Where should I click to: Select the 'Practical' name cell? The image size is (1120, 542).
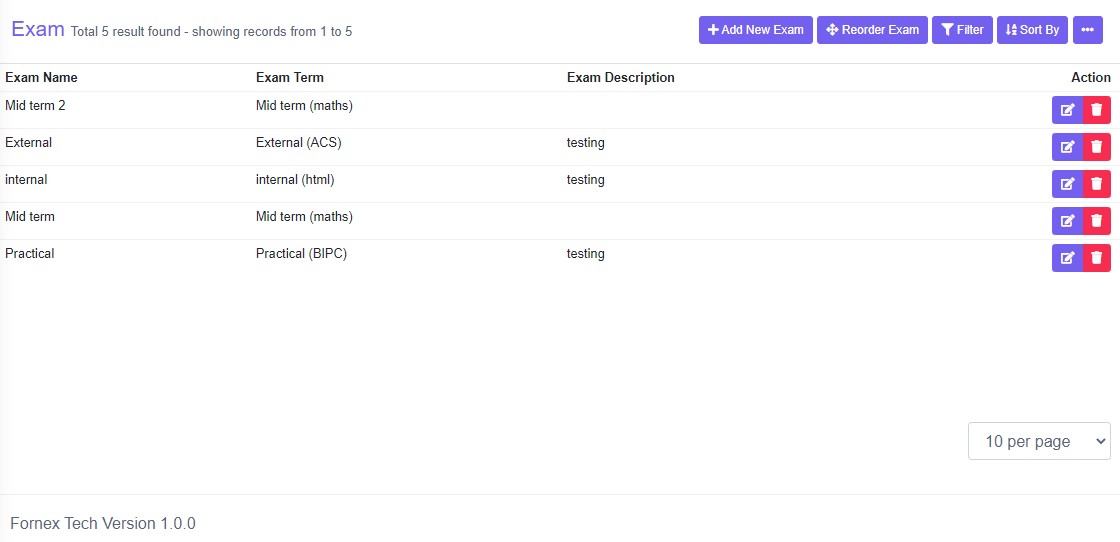tap(29, 254)
